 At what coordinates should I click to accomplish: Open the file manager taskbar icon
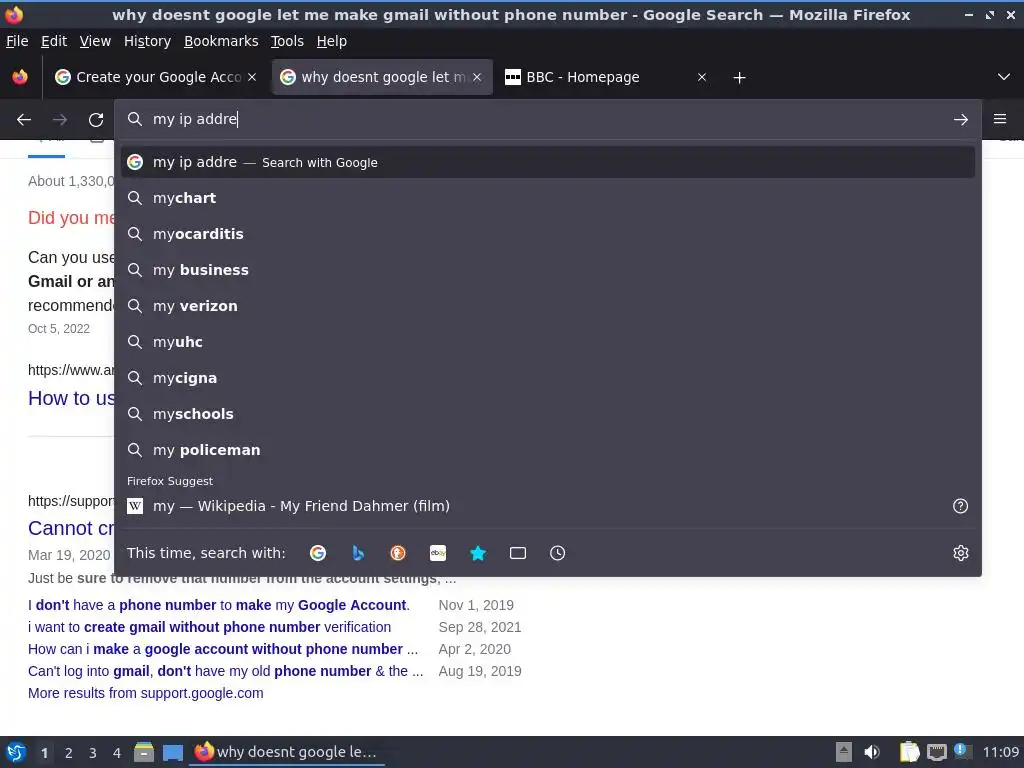tap(144, 752)
